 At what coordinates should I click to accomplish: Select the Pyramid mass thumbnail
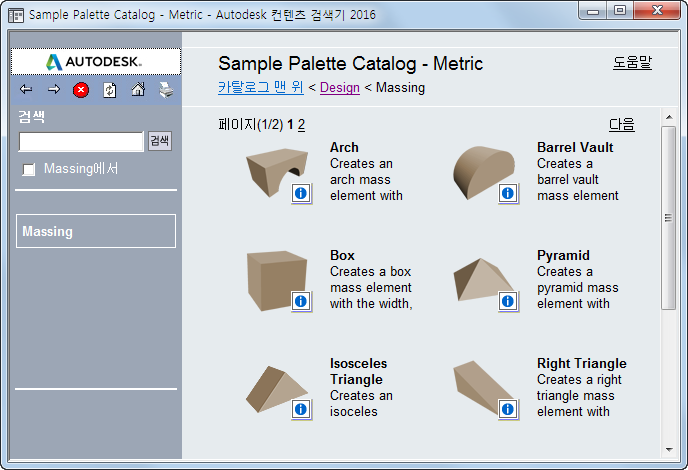(x=483, y=280)
